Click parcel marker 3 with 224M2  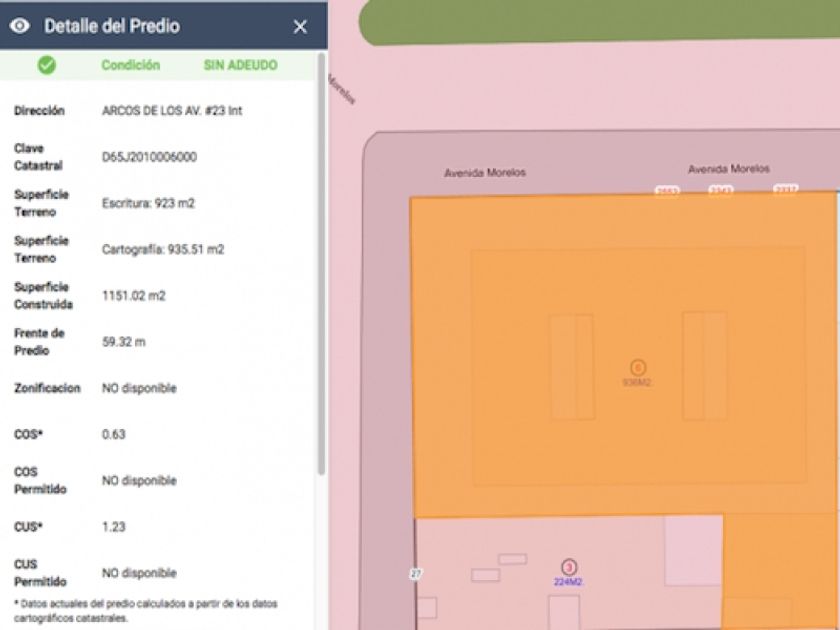tap(569, 567)
